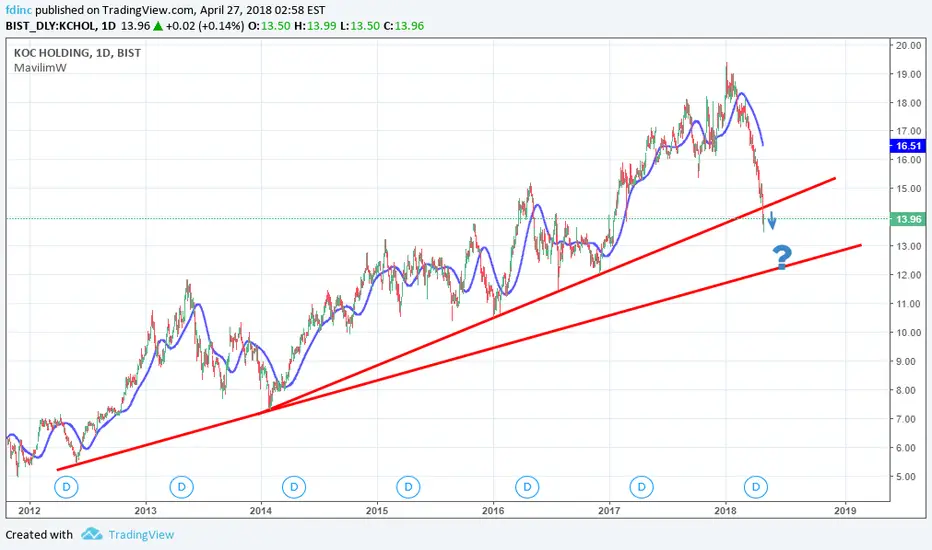Open the TradingView link text
Image resolution: width=932 pixels, height=550 pixels.
point(141,535)
